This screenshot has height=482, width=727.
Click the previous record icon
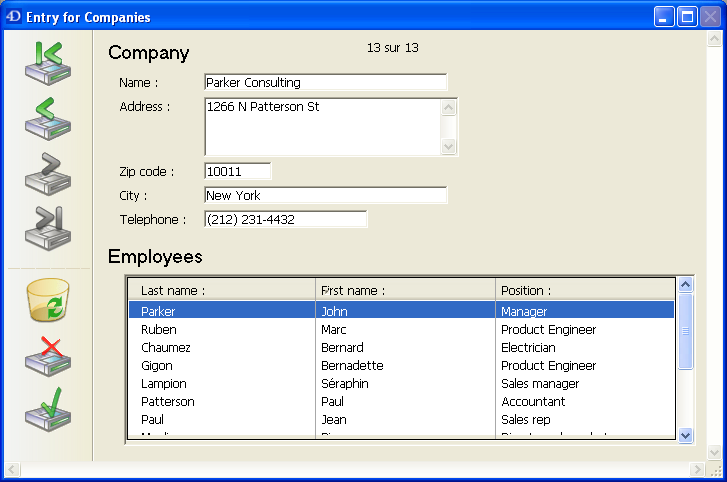click(x=47, y=118)
